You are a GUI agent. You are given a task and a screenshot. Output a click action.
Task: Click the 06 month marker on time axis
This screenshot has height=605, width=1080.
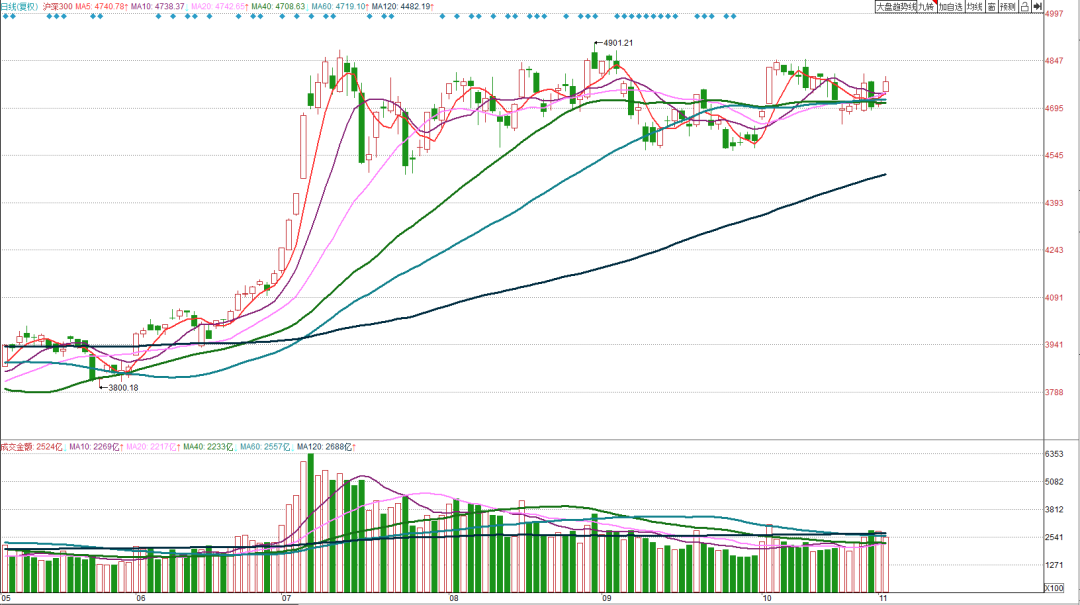pos(141,598)
